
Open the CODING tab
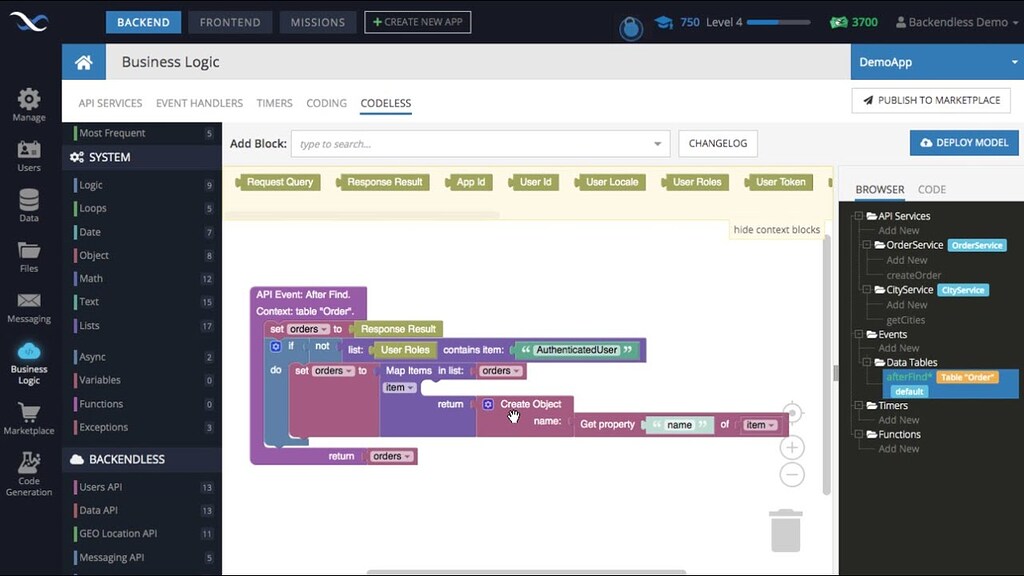tap(327, 103)
